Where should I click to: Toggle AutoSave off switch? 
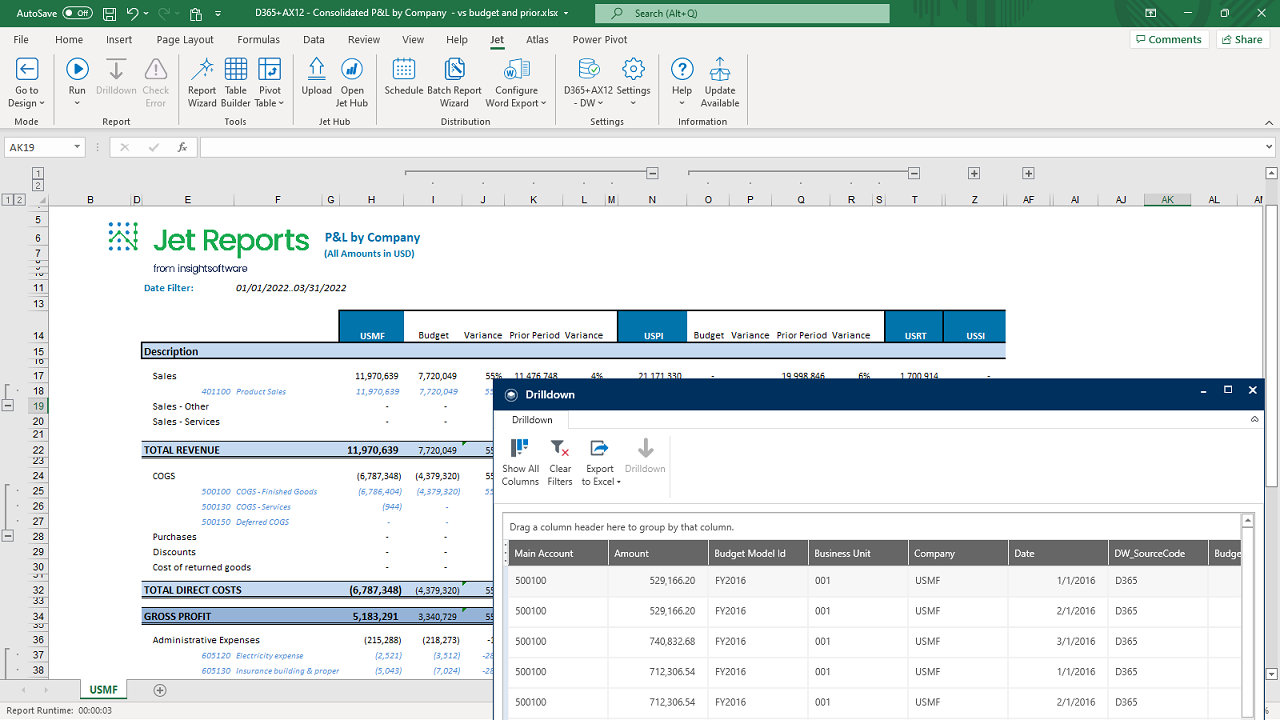pos(77,13)
